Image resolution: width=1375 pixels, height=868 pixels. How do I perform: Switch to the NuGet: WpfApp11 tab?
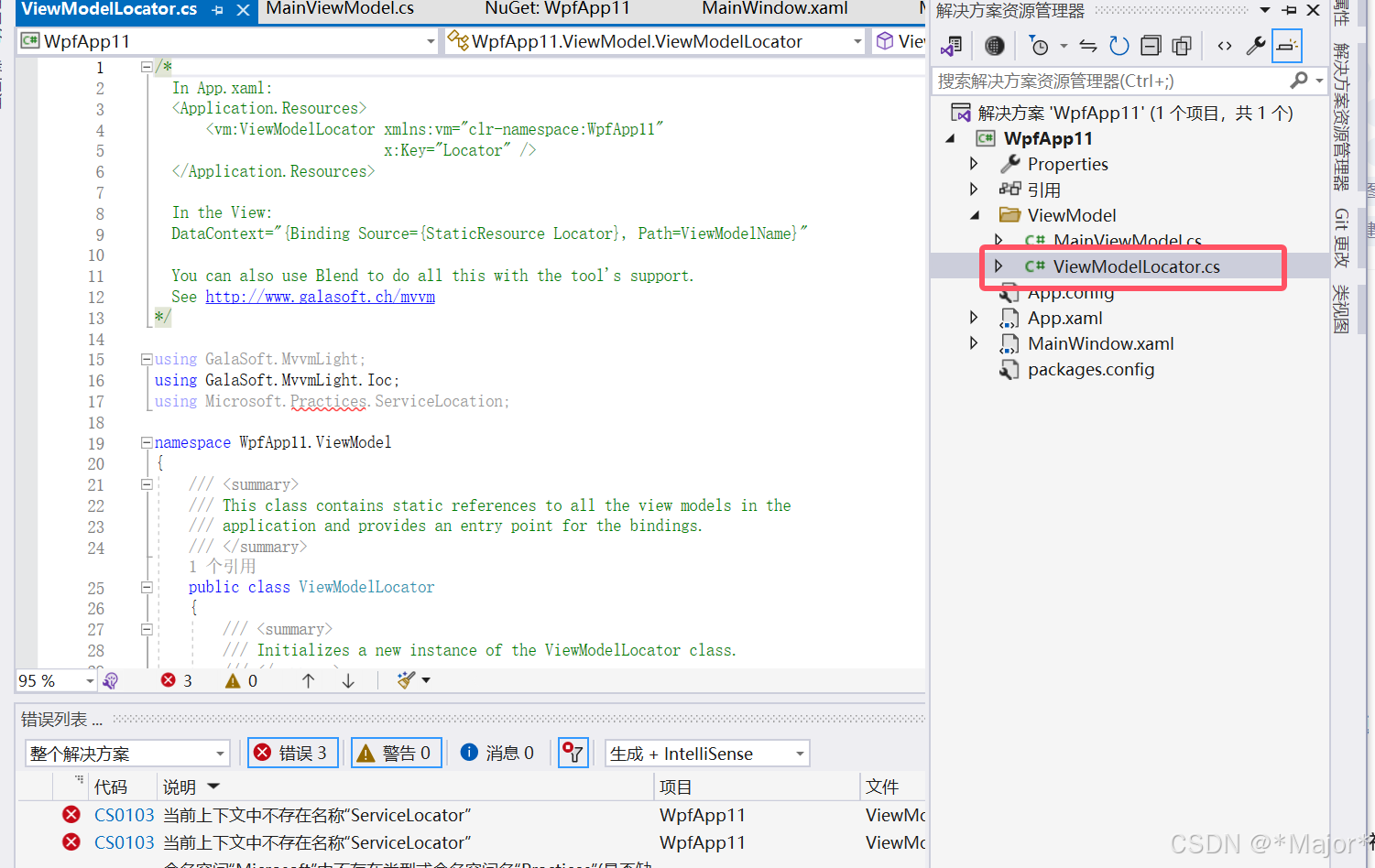pos(557,9)
